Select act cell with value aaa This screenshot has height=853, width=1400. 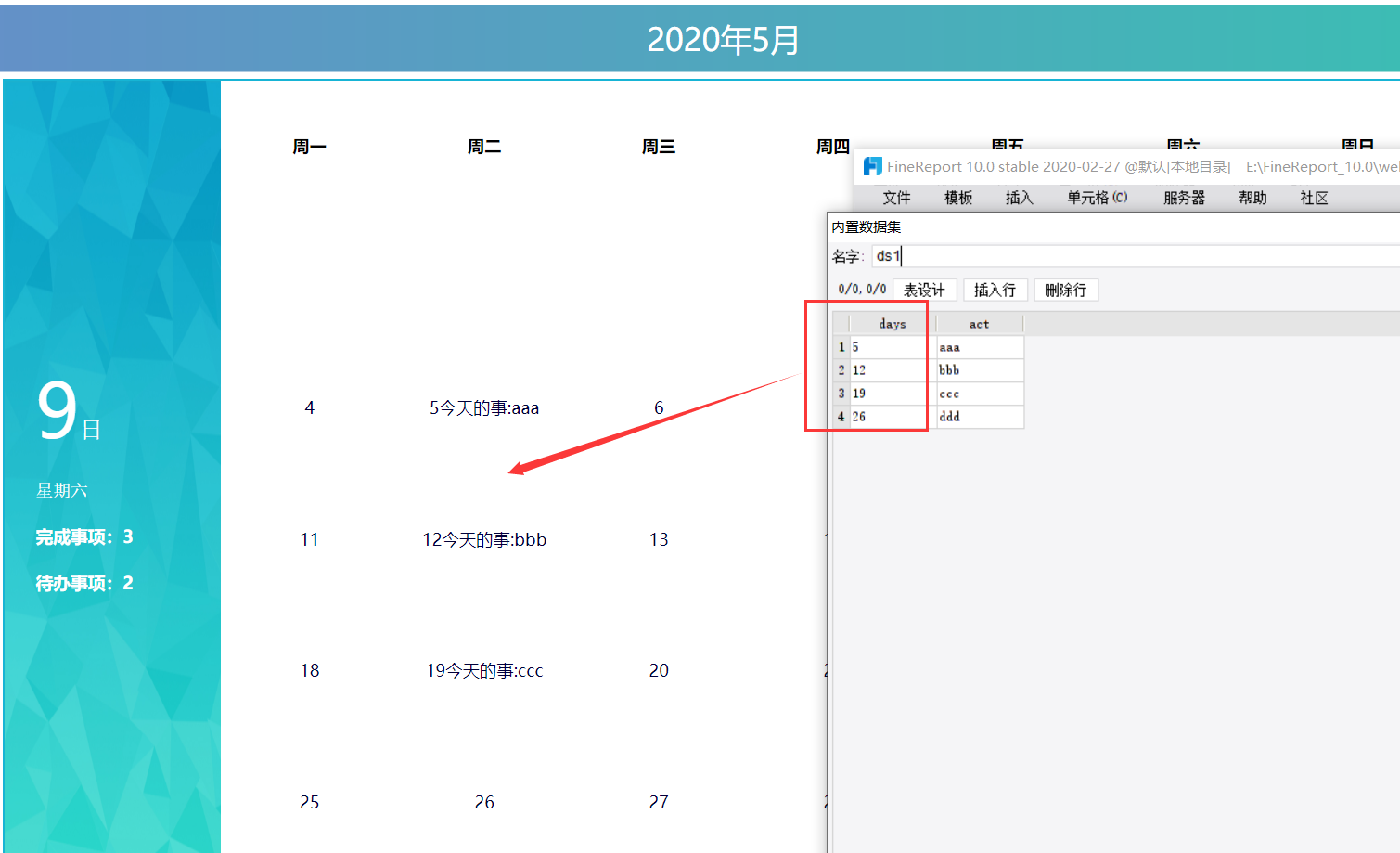click(980, 347)
